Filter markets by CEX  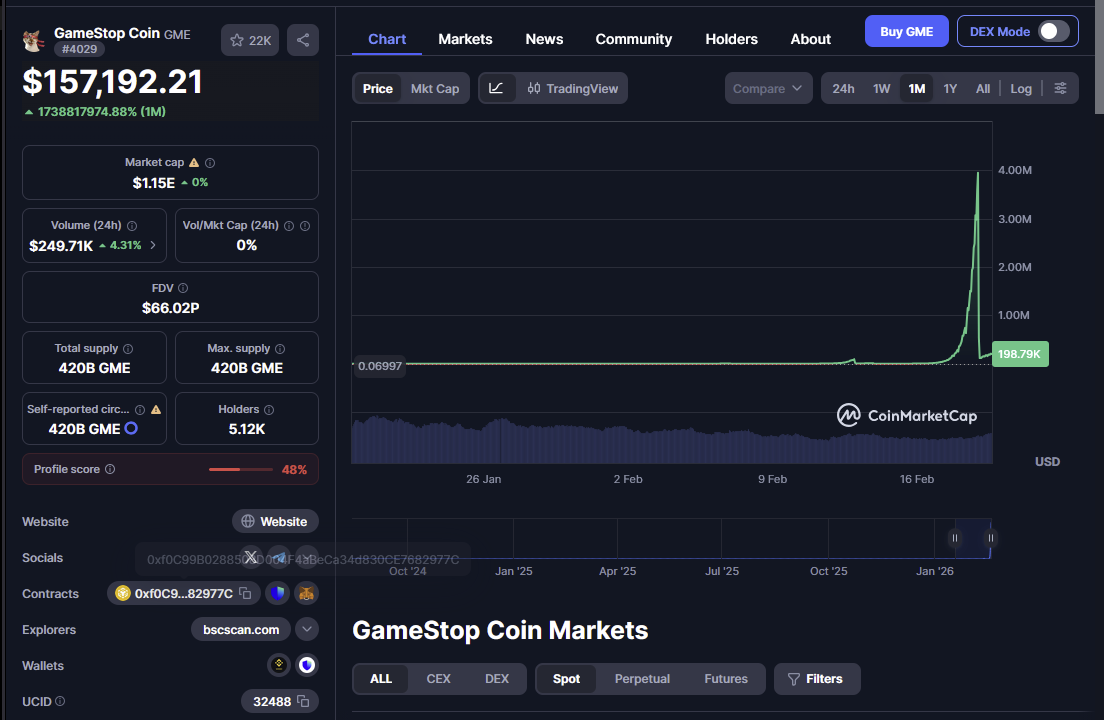coord(438,678)
